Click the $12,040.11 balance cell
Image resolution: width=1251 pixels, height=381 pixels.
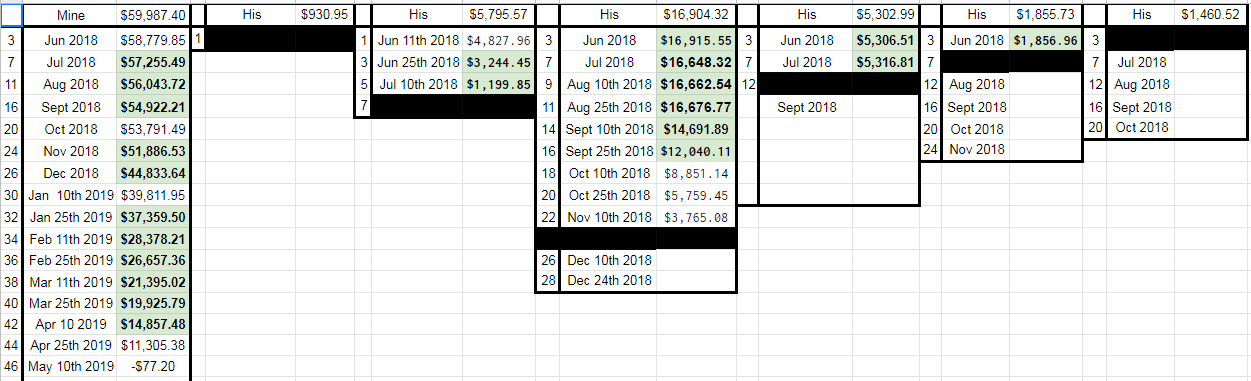tap(696, 151)
